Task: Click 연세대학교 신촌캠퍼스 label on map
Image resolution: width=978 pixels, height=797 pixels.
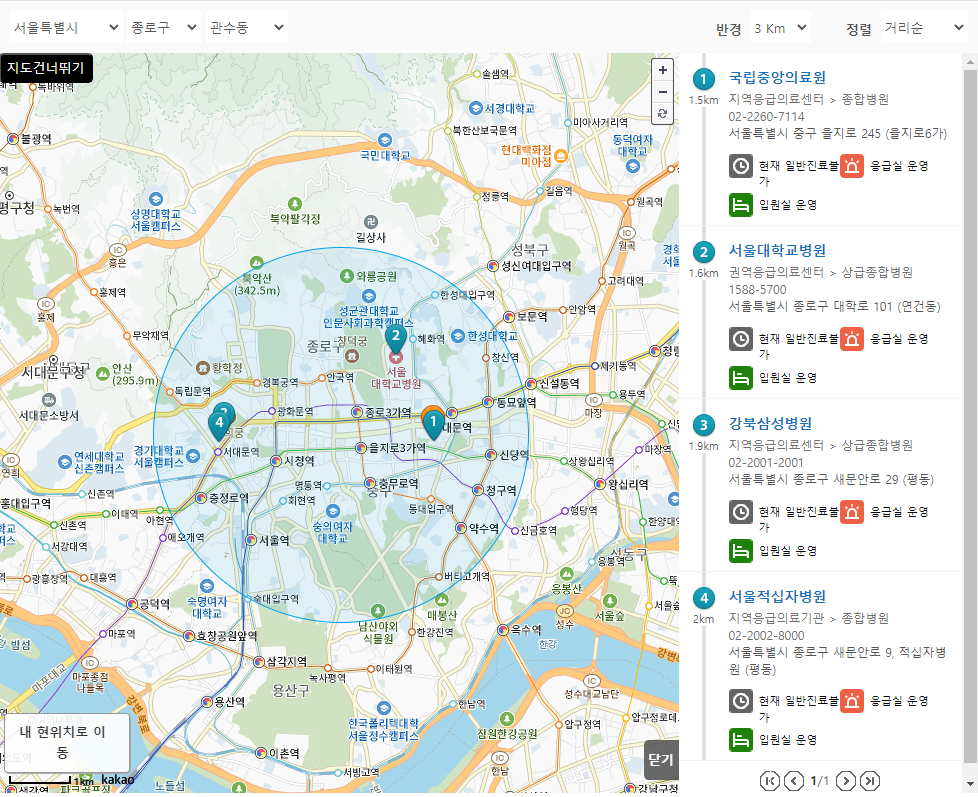Action: coord(99,462)
